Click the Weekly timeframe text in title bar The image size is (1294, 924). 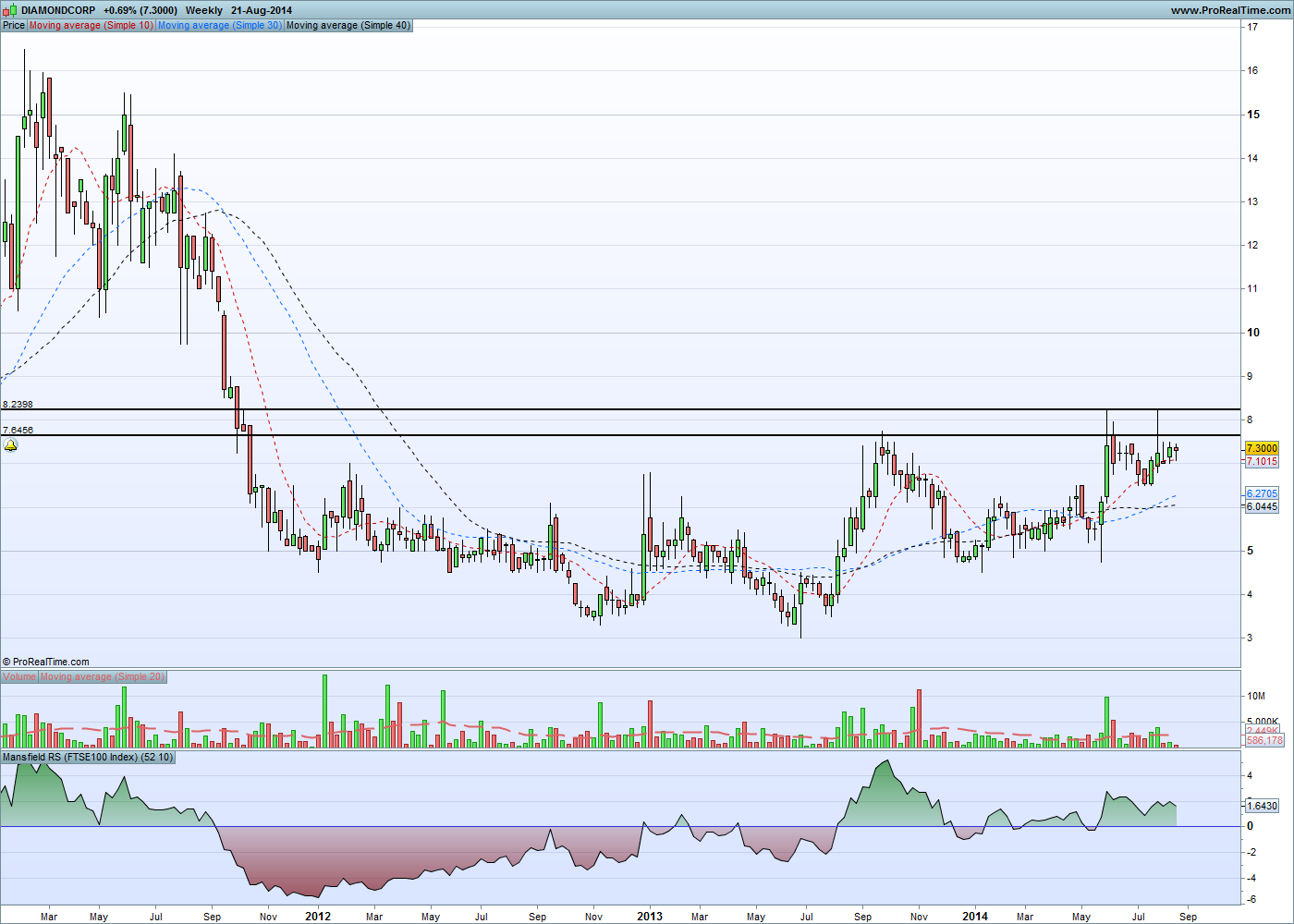(x=204, y=10)
